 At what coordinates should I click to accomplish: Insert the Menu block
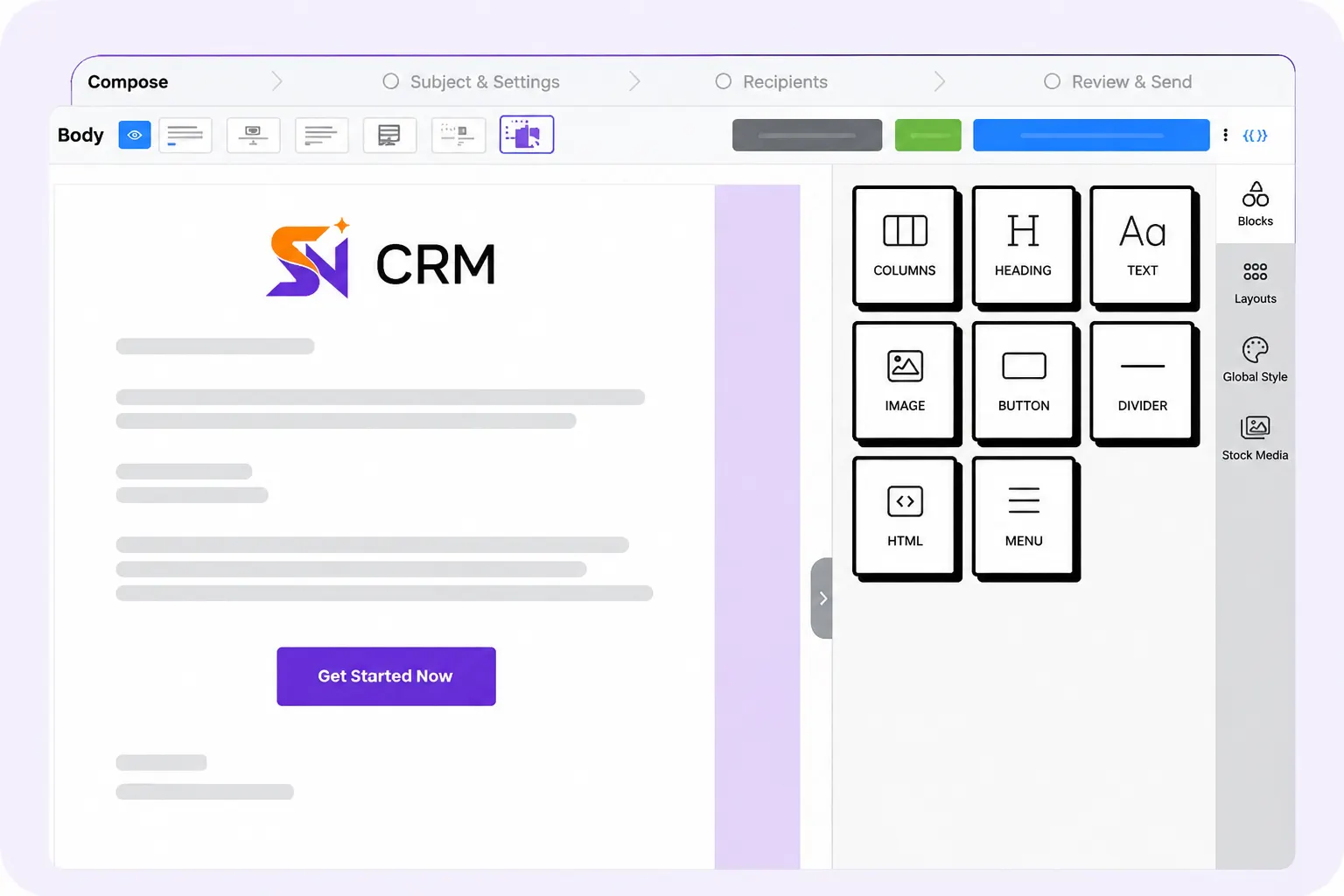tap(1024, 517)
